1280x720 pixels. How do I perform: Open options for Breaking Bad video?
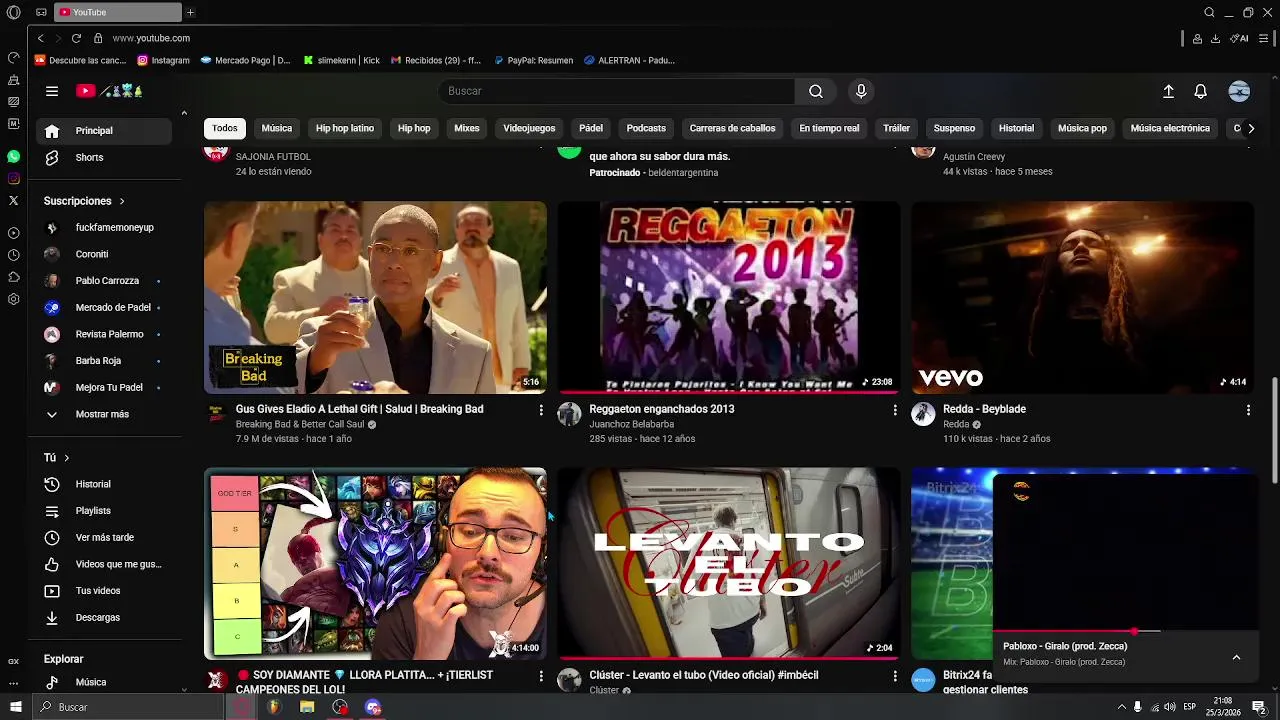pyautogui.click(x=541, y=410)
